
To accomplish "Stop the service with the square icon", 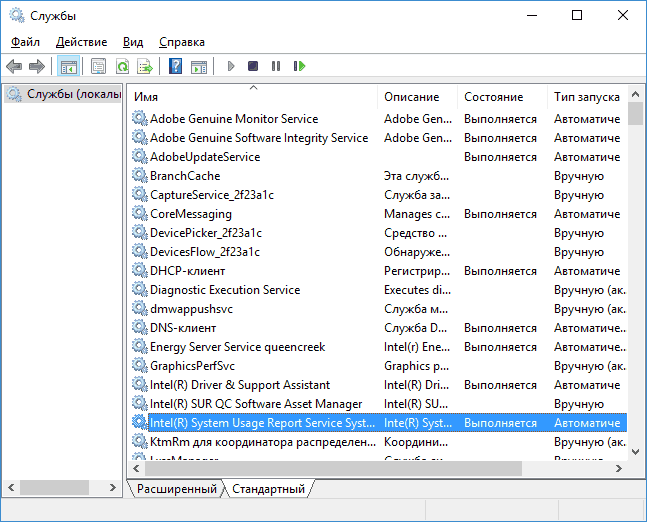I will tap(253, 66).
